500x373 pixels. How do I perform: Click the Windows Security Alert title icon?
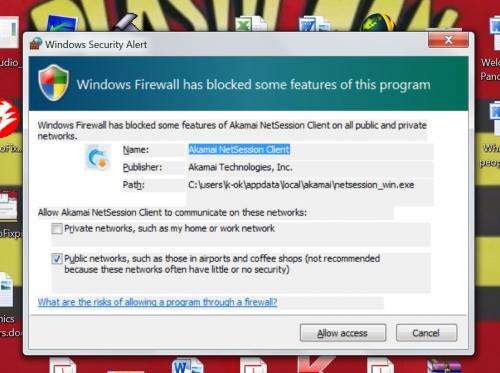(x=36, y=44)
